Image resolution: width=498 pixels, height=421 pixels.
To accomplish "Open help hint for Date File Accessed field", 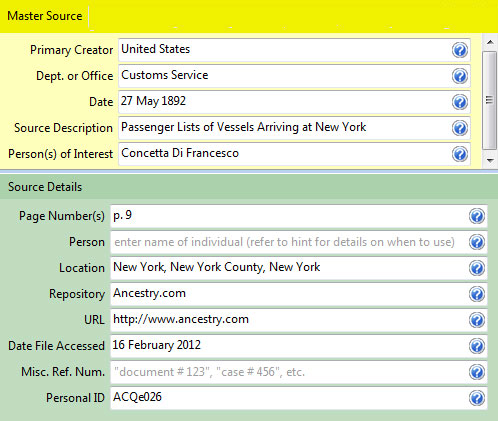I will click(477, 346).
